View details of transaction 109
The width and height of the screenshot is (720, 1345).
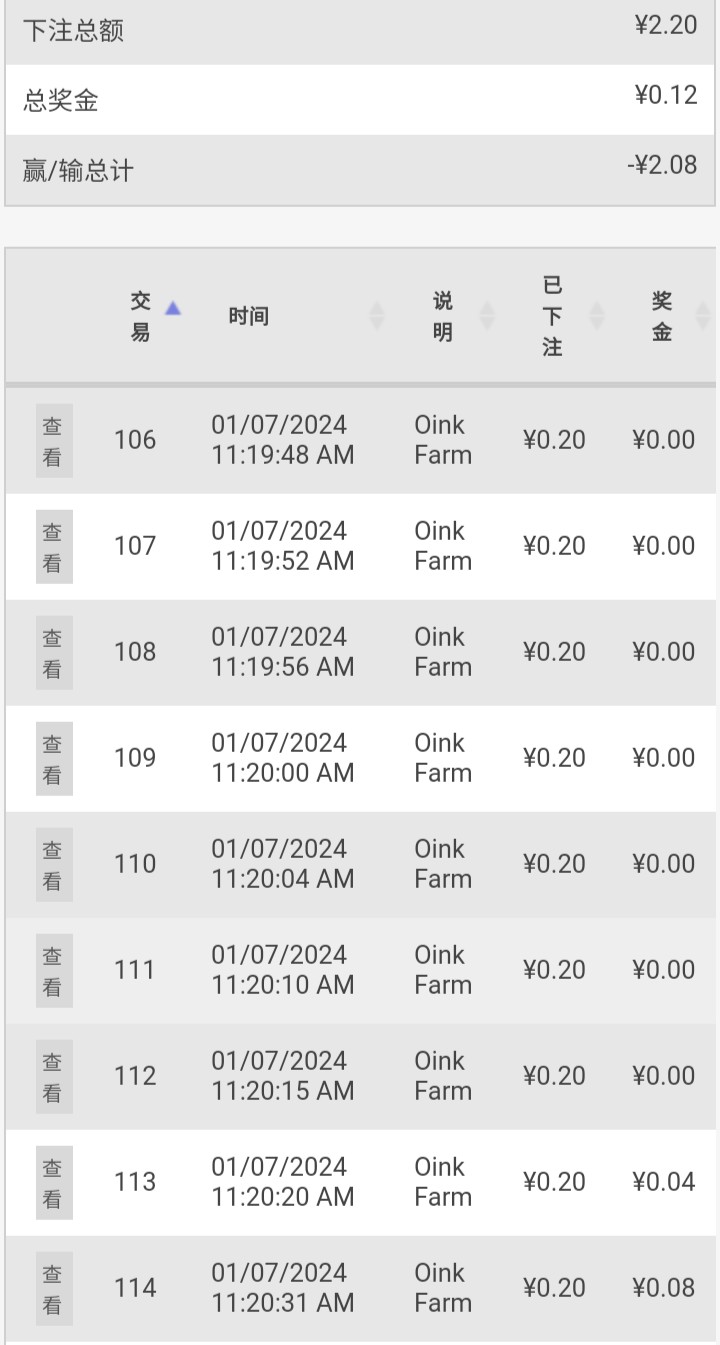[x=54, y=759]
